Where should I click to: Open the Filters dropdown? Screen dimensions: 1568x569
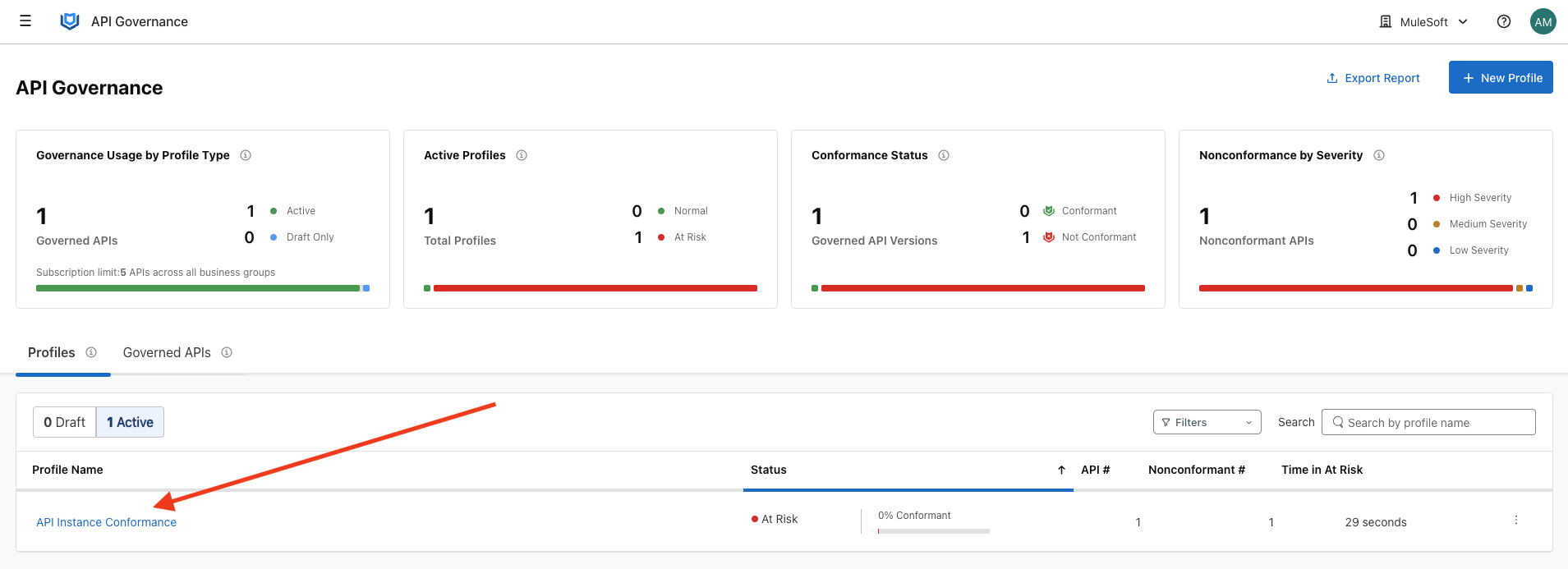pyautogui.click(x=1207, y=422)
